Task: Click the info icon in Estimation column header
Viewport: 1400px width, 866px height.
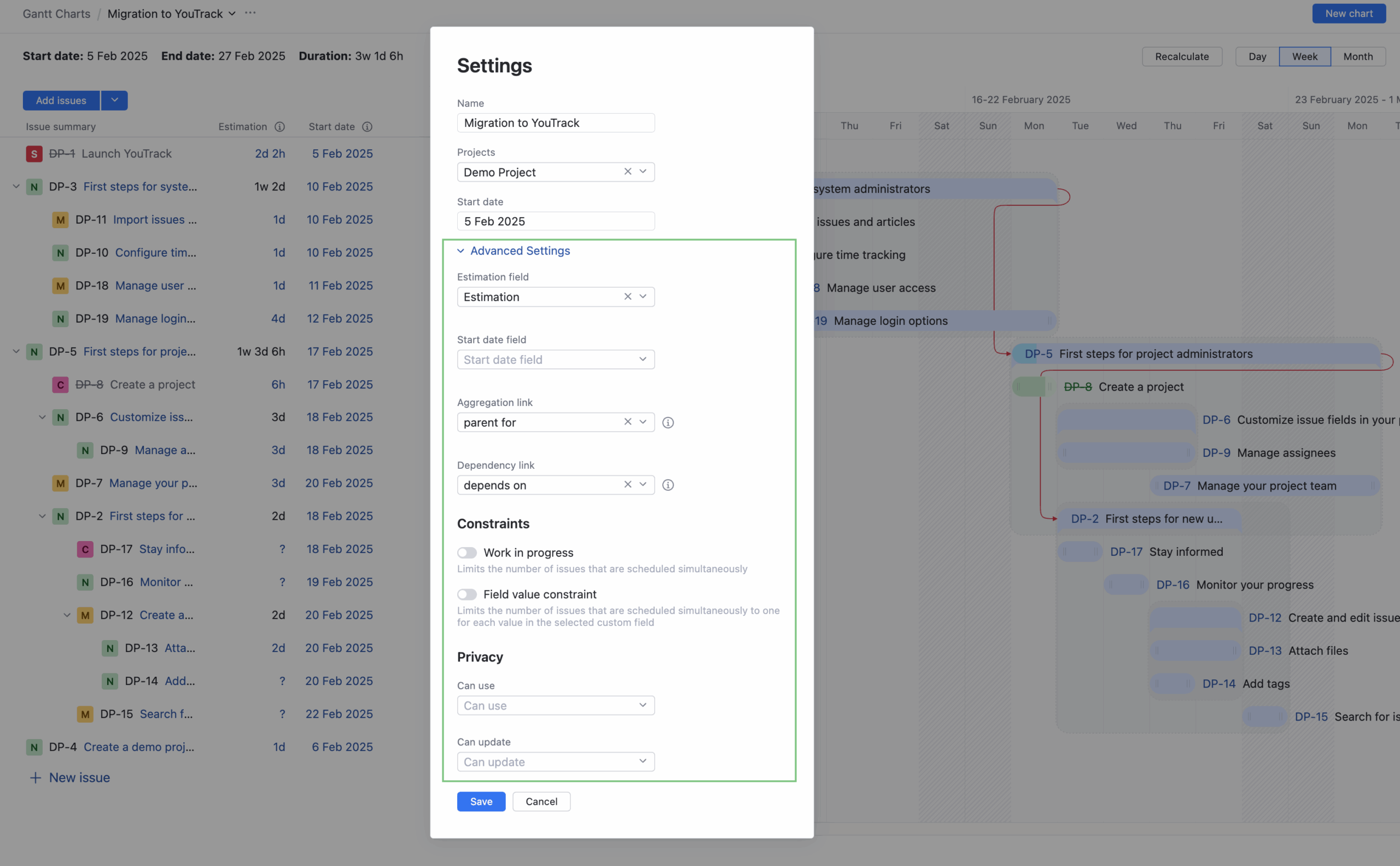Action: [279, 126]
